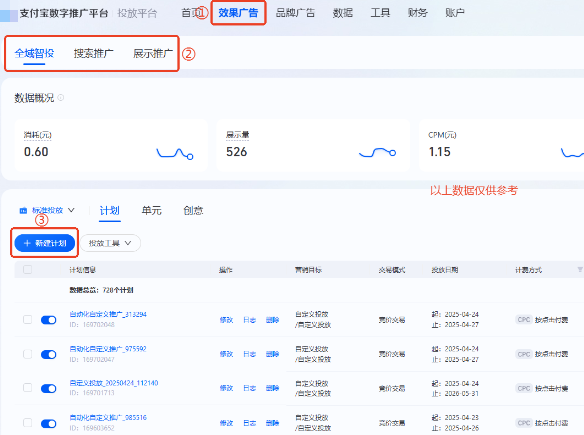Toggle off the plan 自动化自定义推广_313294 switch
584x435 pixels.
point(48,320)
